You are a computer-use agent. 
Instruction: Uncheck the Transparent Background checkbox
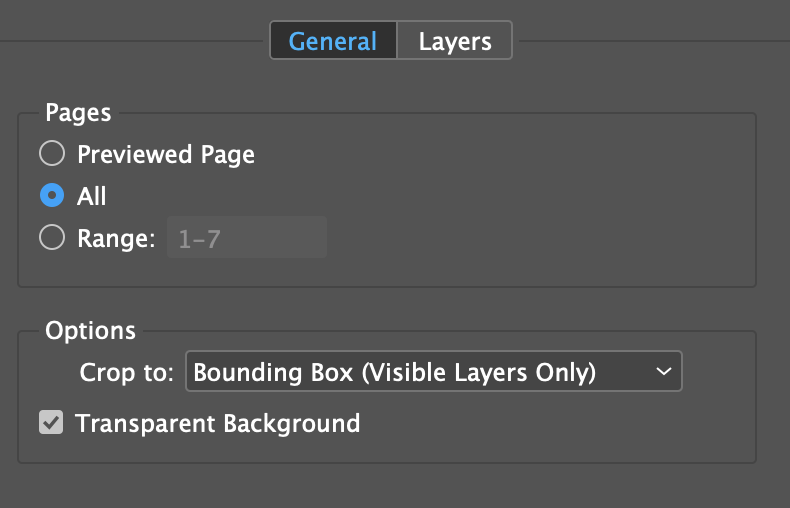(x=51, y=422)
